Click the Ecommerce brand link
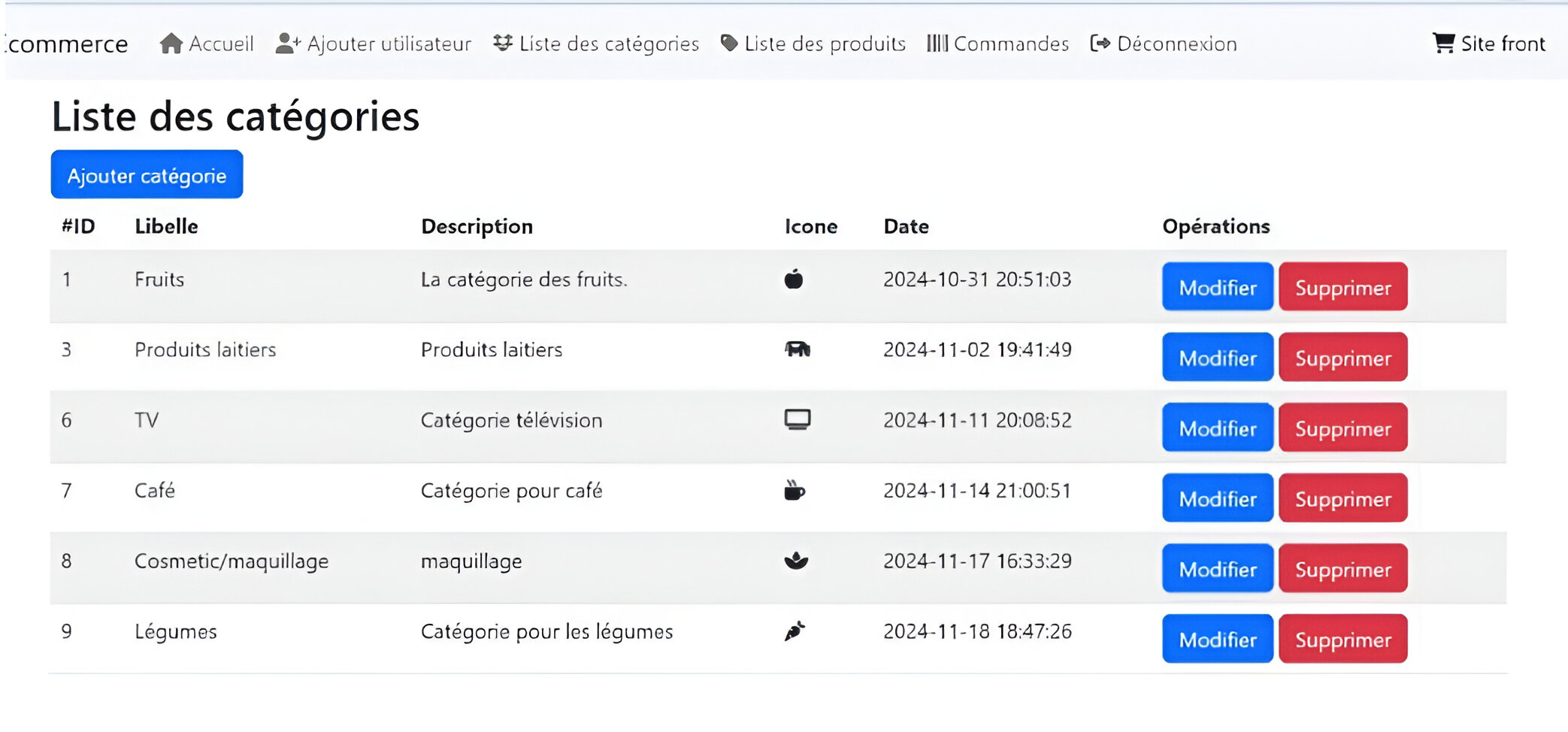This screenshot has width=1568, height=732. click(64, 43)
